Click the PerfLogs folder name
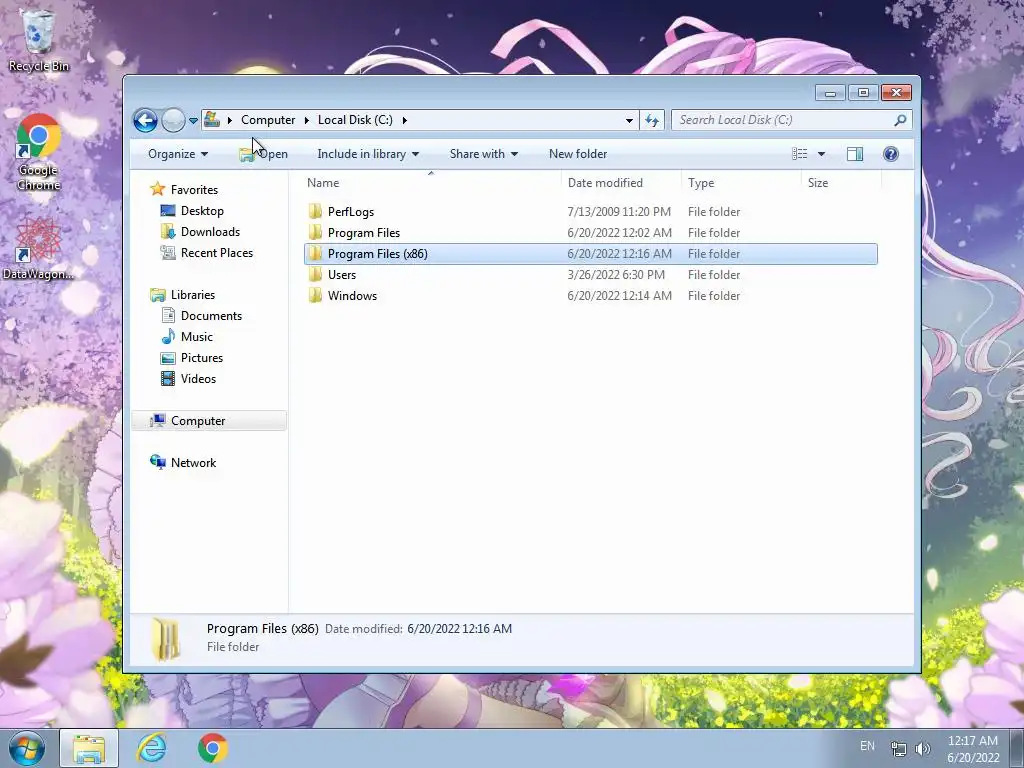 [351, 212]
